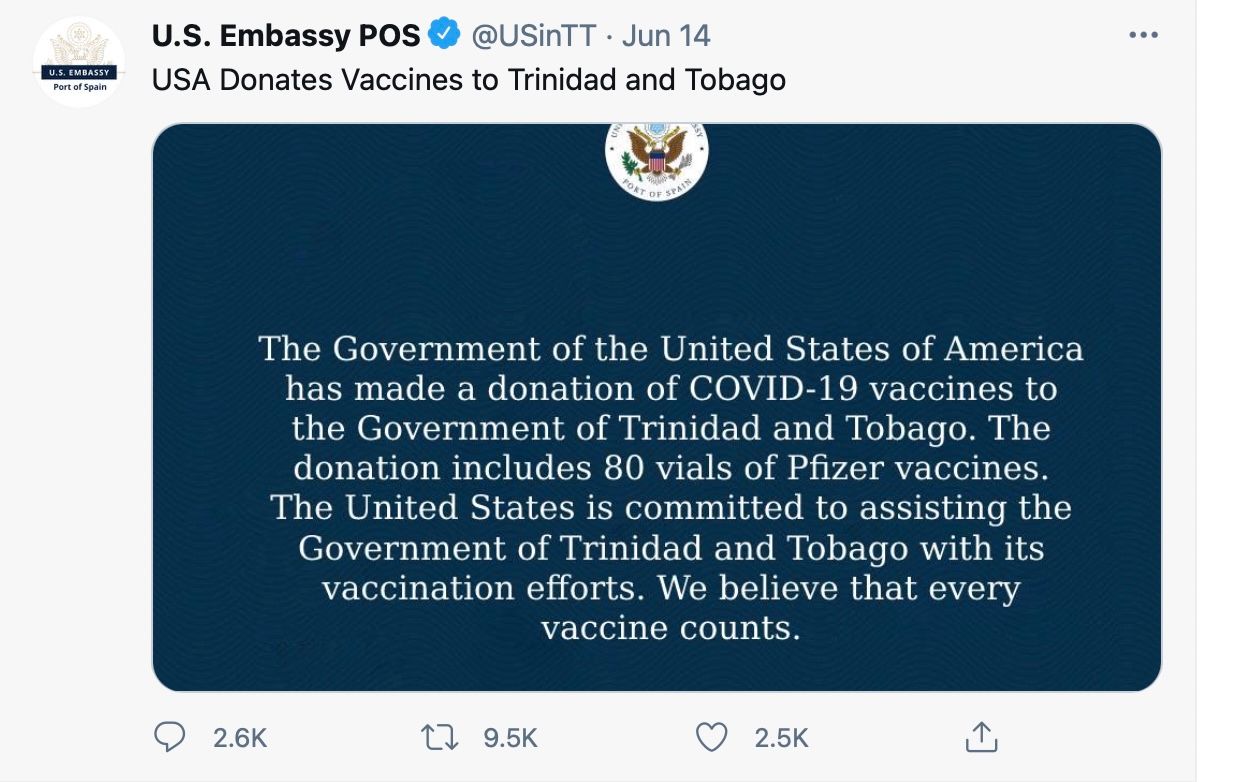The image size is (1254, 782).
Task: Open the three-dot more options menu
Action: click(1143, 35)
